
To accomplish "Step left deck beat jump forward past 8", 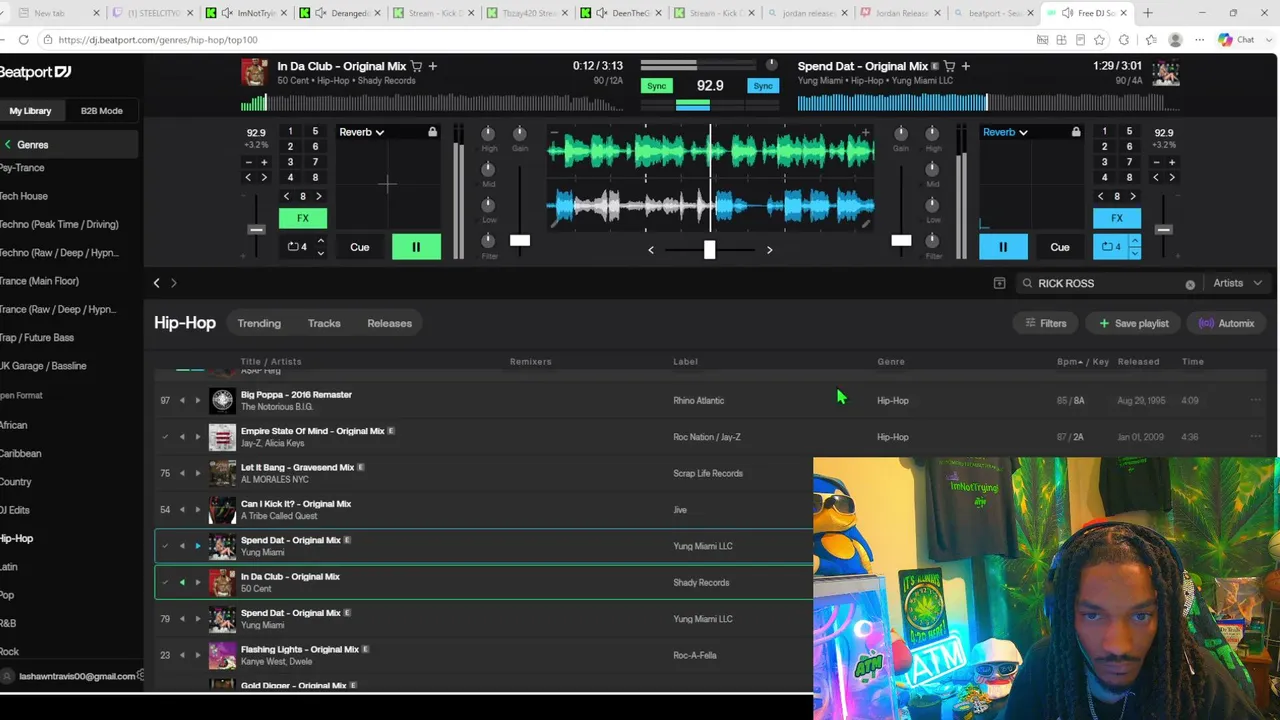I will (319, 197).
